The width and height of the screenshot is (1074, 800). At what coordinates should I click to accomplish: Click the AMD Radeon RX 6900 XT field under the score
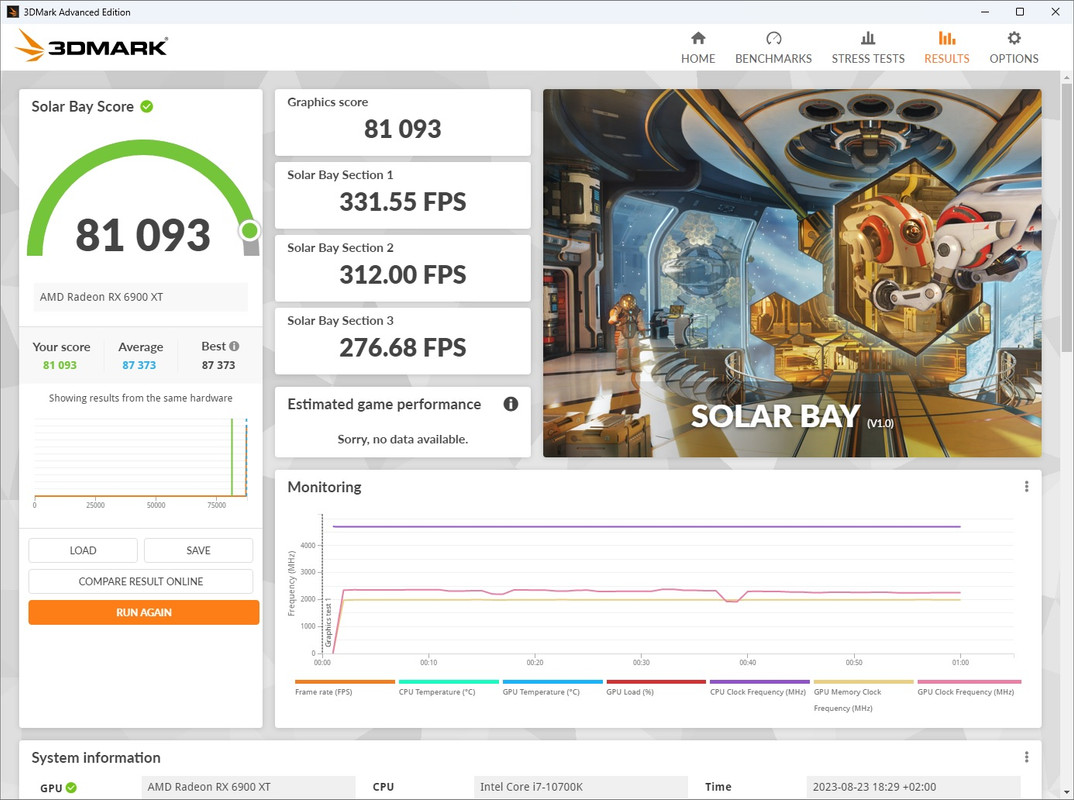(140, 297)
